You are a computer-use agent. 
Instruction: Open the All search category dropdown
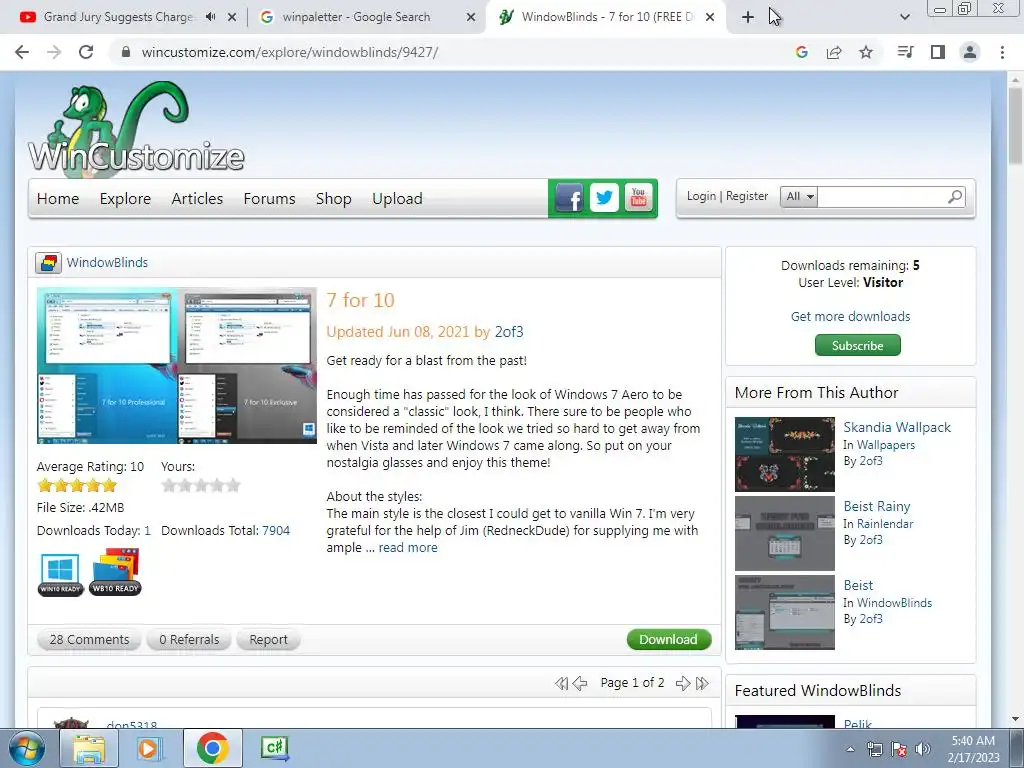[x=799, y=196]
